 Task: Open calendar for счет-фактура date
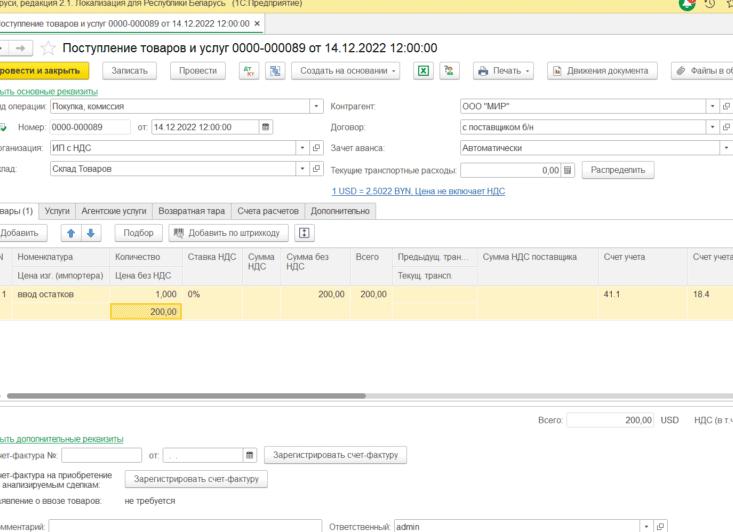(250, 455)
